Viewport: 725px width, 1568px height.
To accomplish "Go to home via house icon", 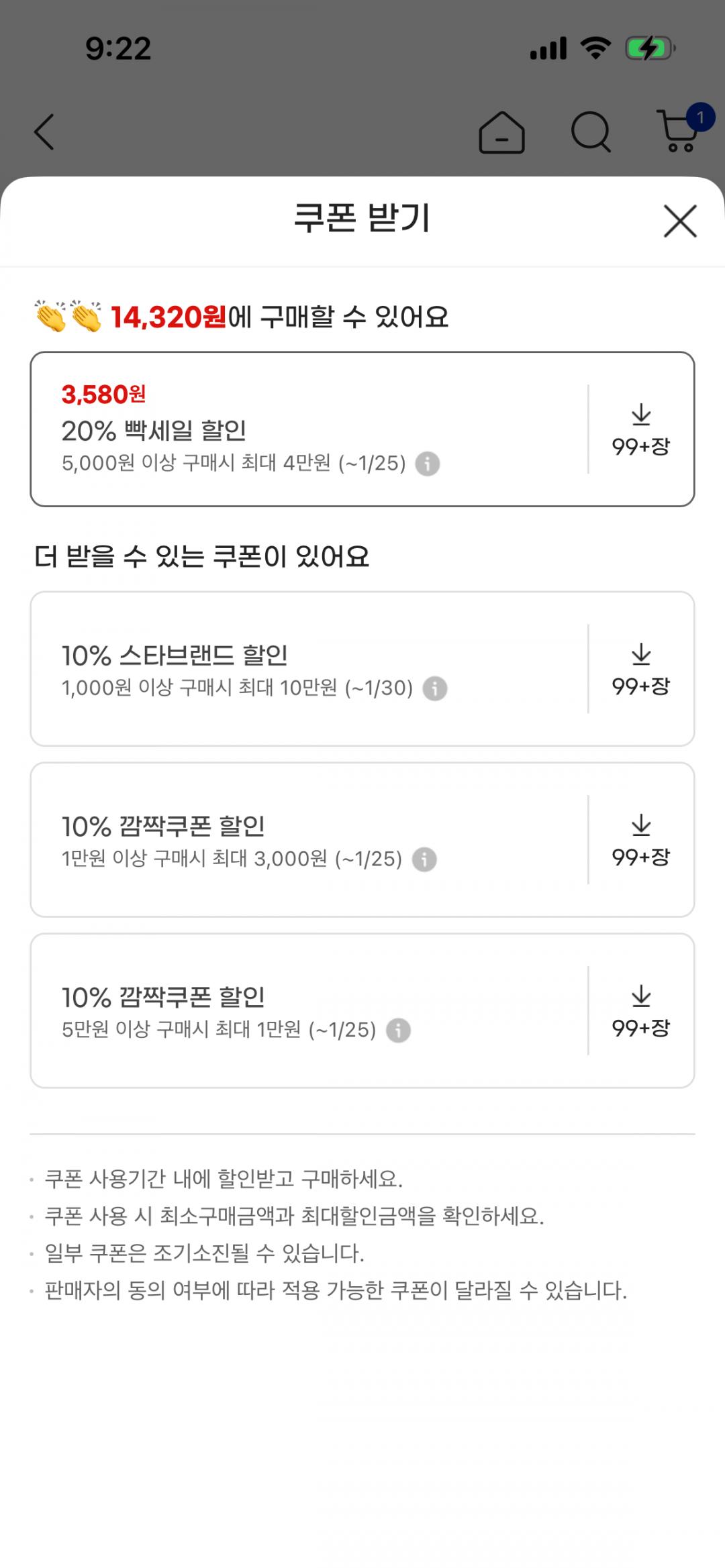I will (x=501, y=132).
